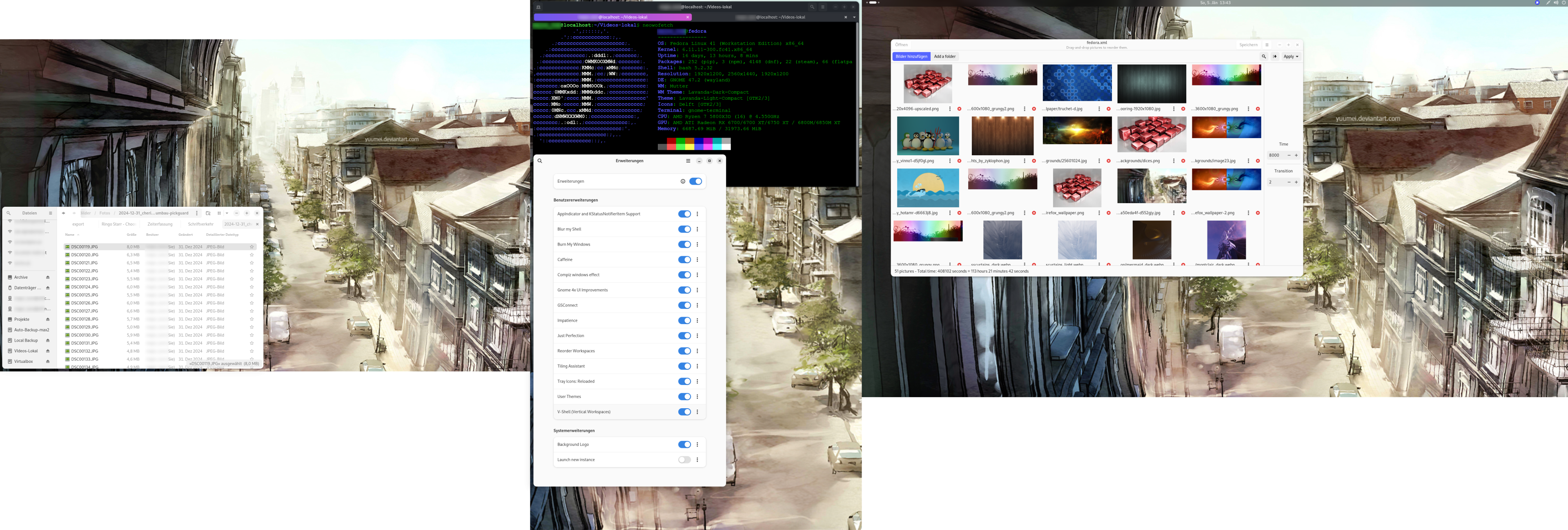Click the Bilder hinzufügen button

[x=911, y=57]
